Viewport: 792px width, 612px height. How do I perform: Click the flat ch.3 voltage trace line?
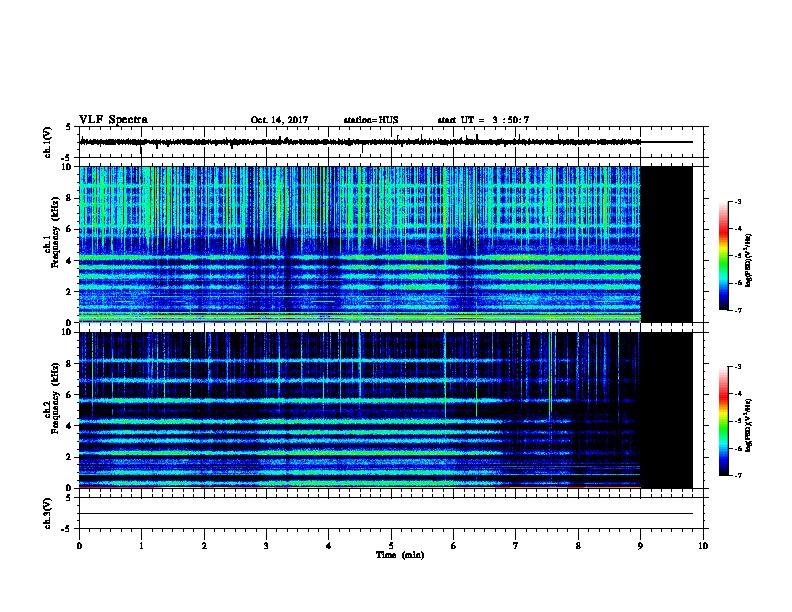[x=386, y=514]
